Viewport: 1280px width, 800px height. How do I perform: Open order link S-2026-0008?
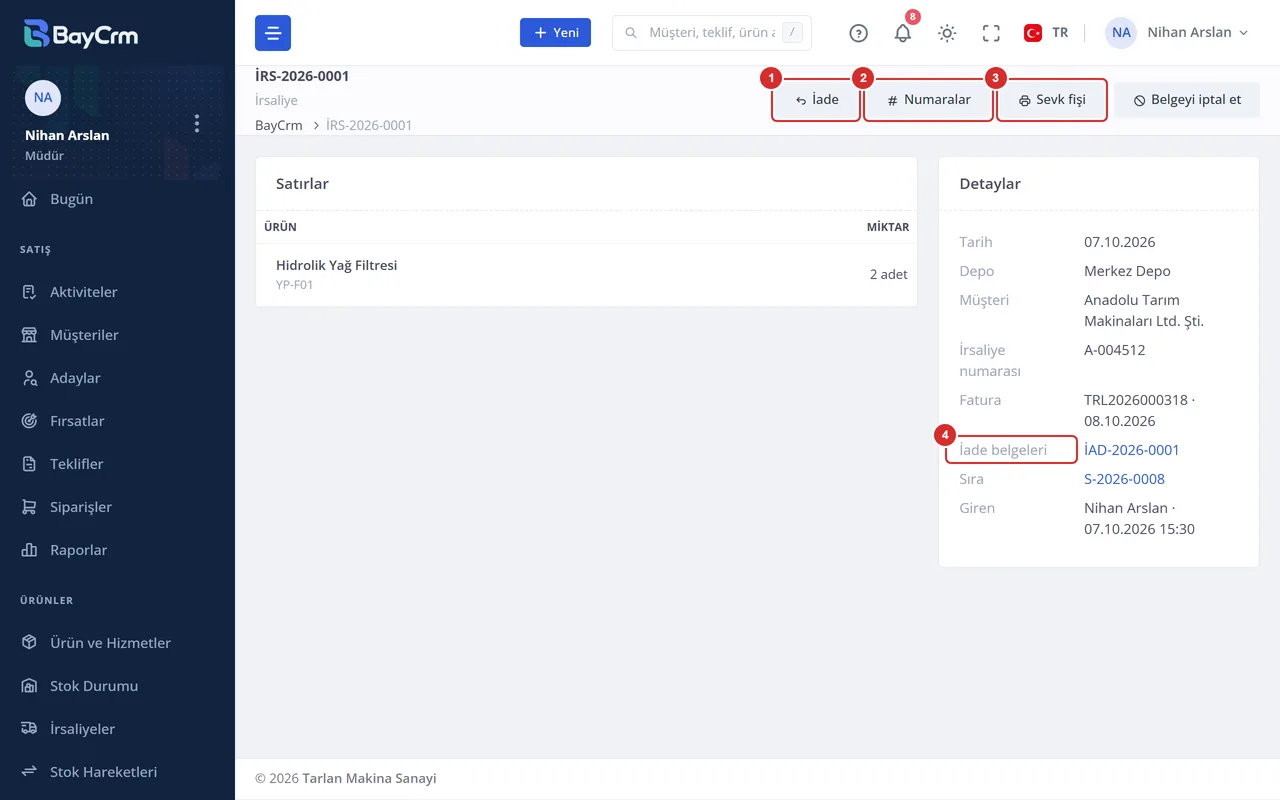[1124, 479]
